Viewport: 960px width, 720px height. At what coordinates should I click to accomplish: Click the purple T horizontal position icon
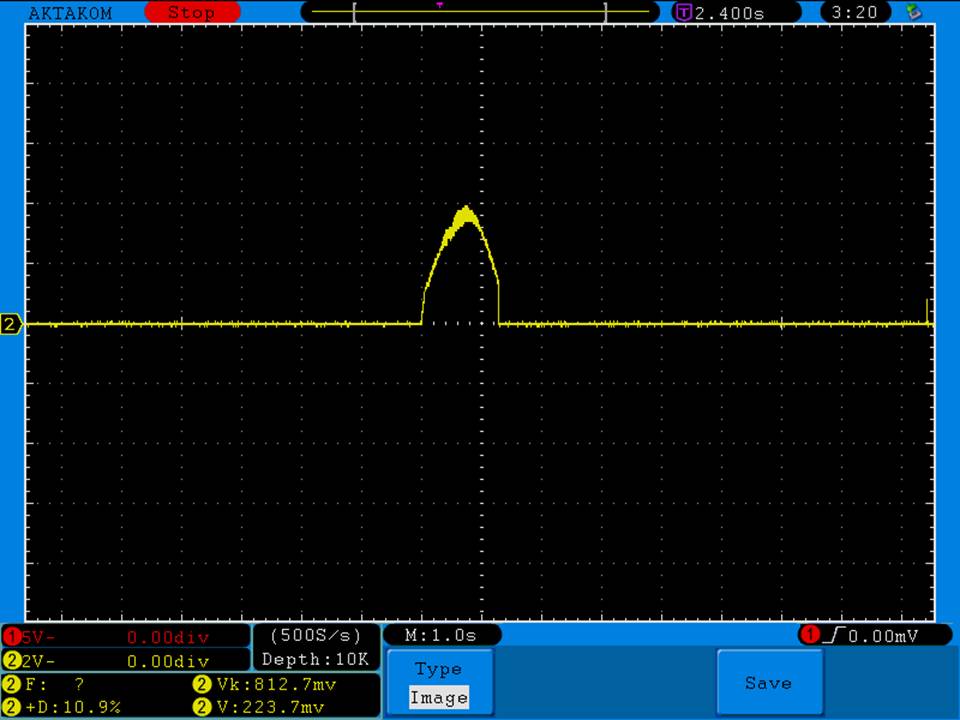(x=684, y=12)
